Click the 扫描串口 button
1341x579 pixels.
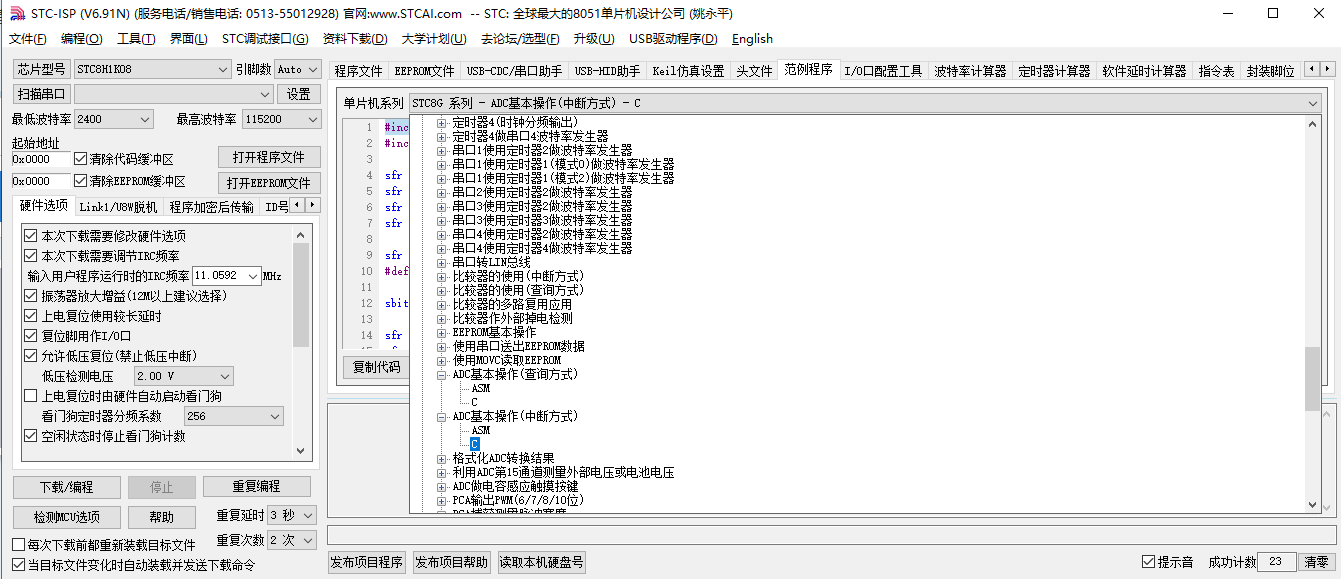click(x=41, y=94)
